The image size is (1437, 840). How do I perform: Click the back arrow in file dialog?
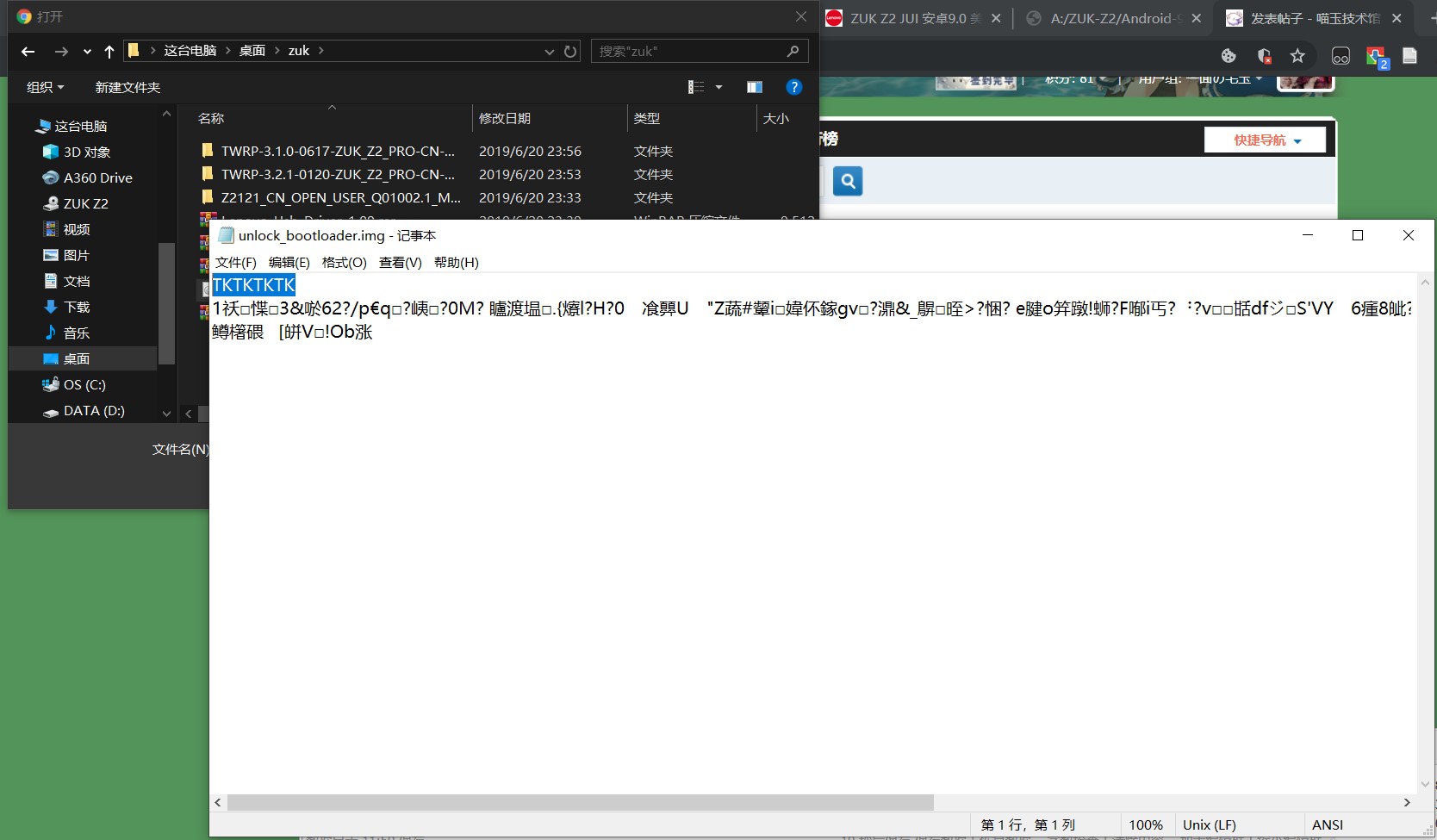[x=28, y=52]
